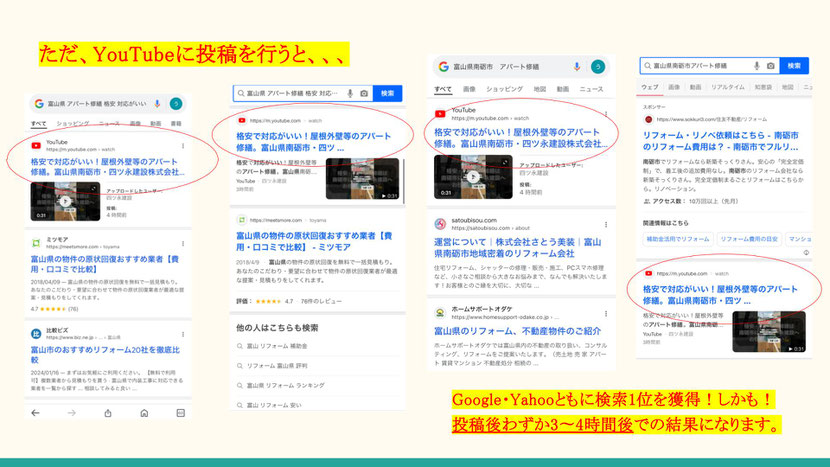Open the three-dot menu beside the satoubisou.com result
This screenshot has height=467, width=830.
[x=606, y=224]
